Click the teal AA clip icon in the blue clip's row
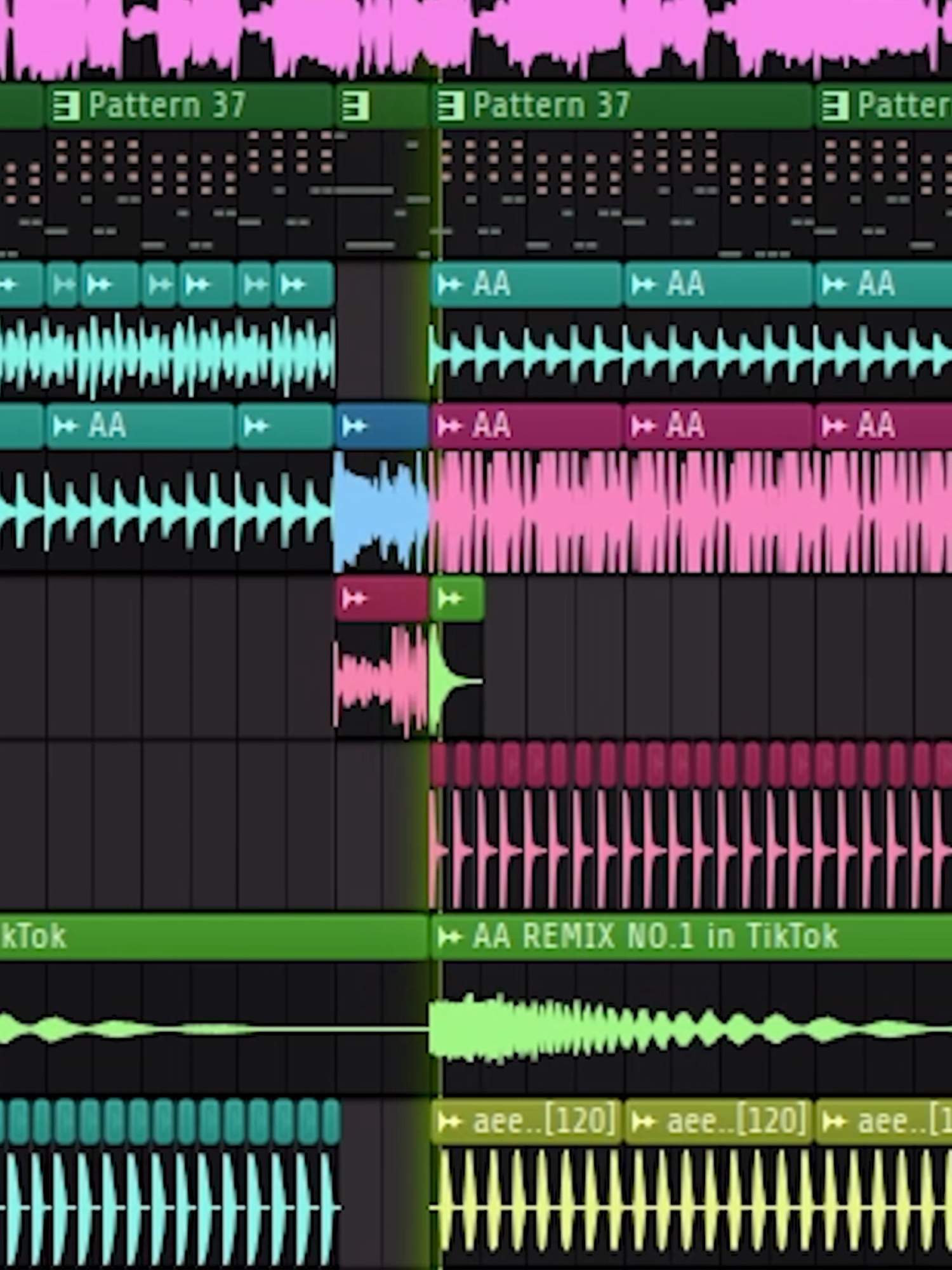This screenshot has height=1270, width=952. pos(65,425)
